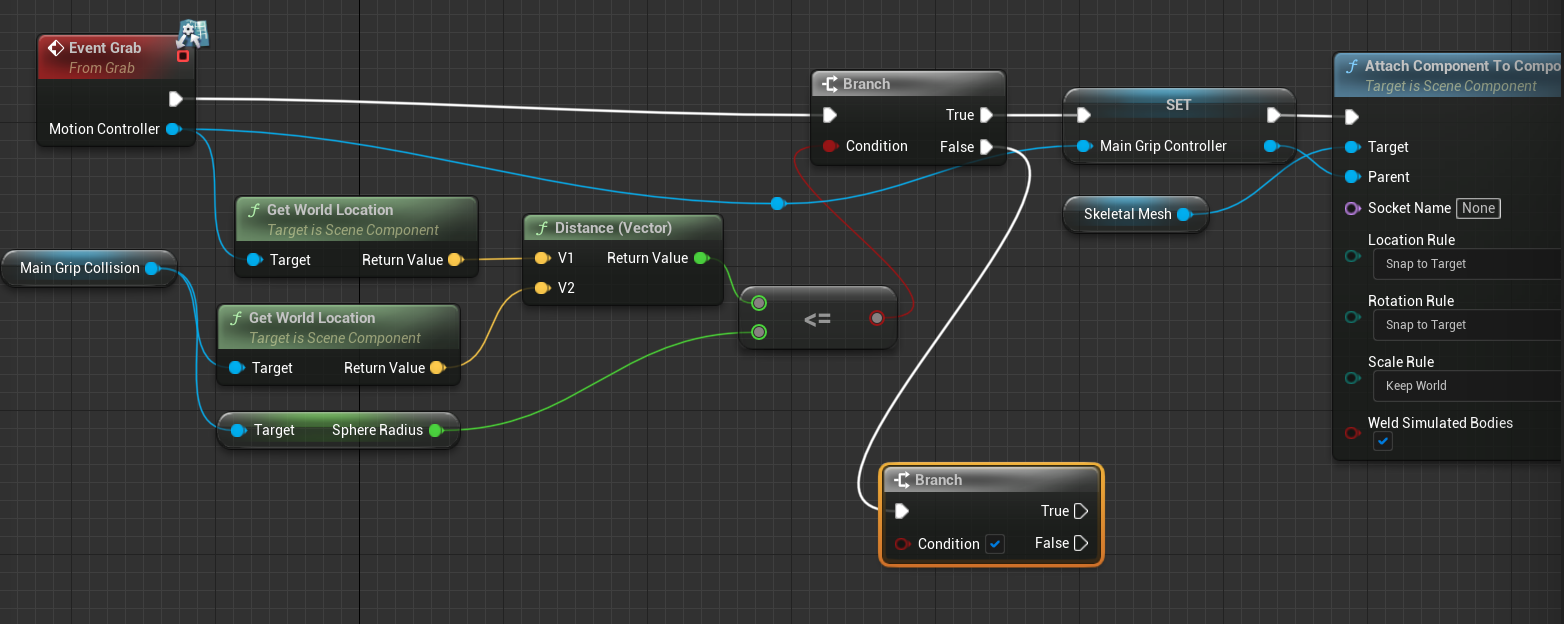1564x624 pixels.
Task: Click Return Value pin on Distance (Vector)
Action: tap(700, 258)
